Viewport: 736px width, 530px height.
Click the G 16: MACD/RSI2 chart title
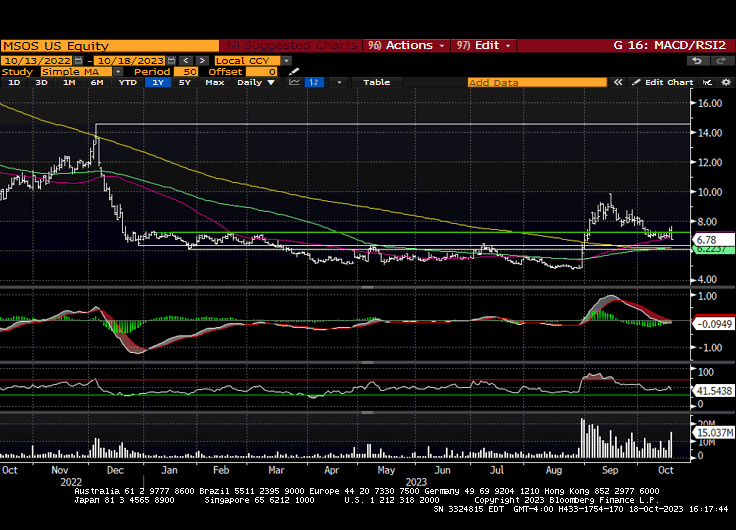coord(669,46)
